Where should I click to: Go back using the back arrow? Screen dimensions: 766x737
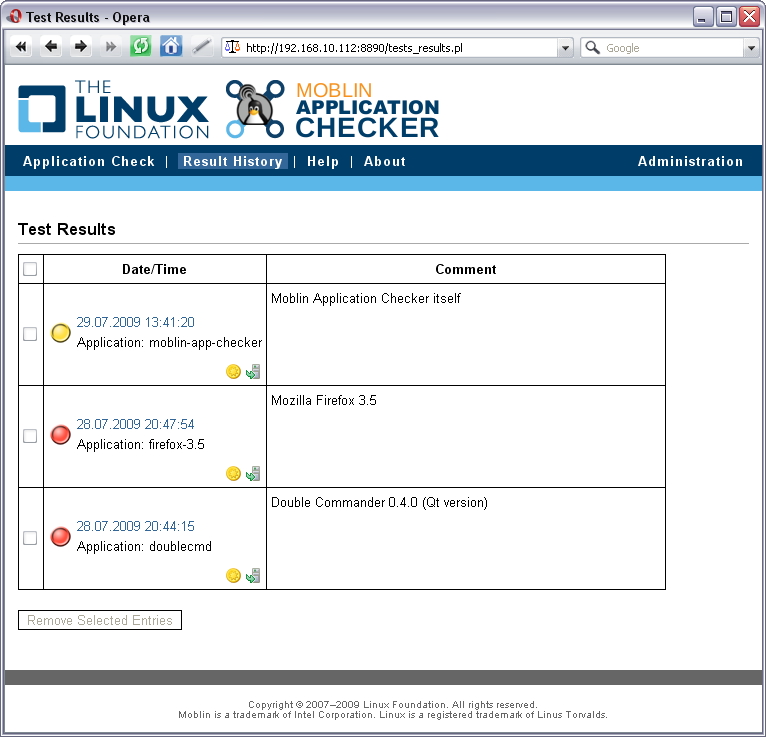click(x=51, y=47)
